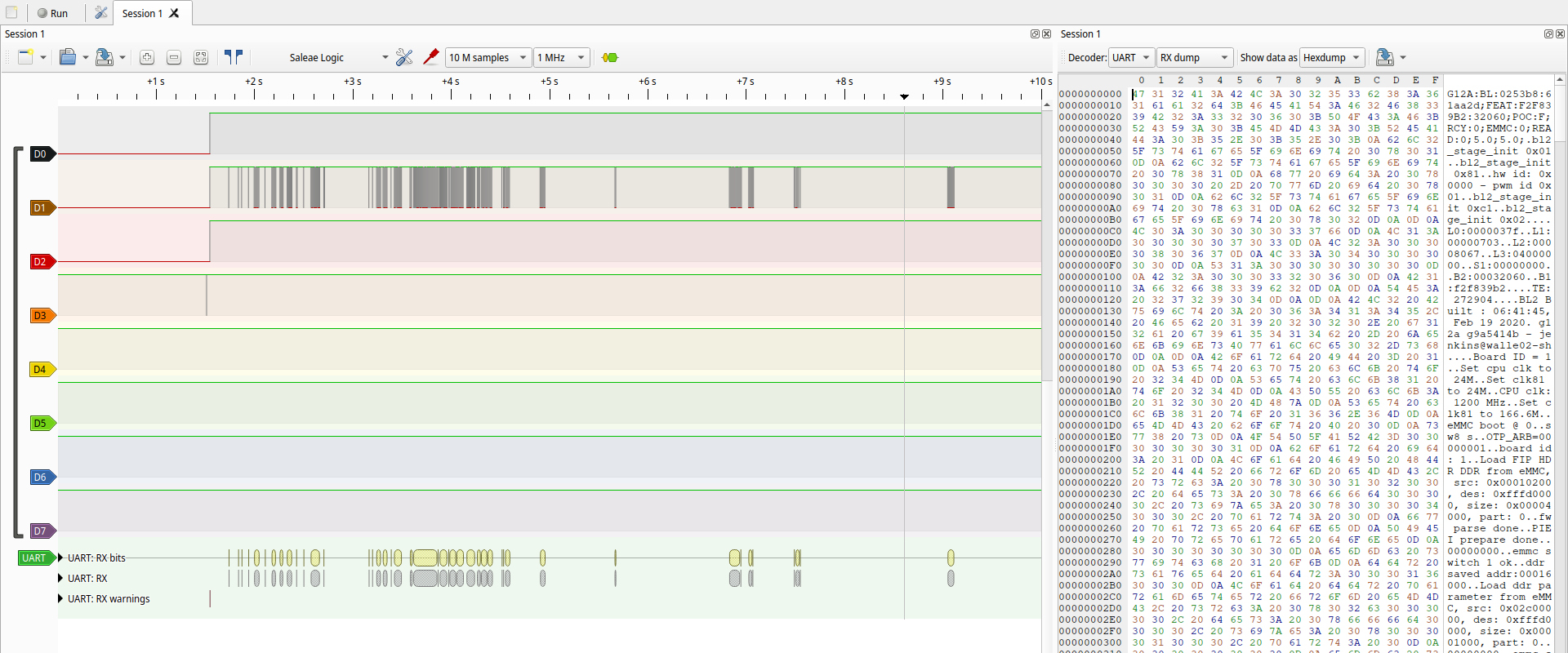Click the hexdump scrollbar up arrow
Screen dimensions: 1568x653
click(1560, 80)
